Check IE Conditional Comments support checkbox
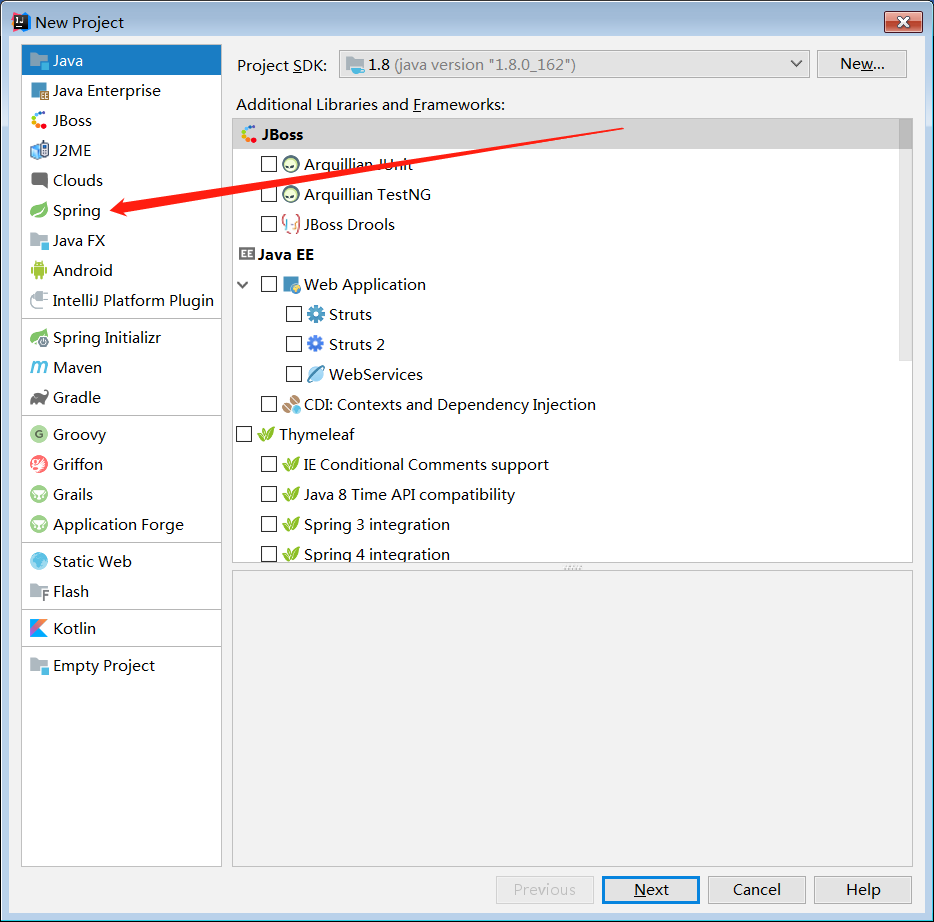934x922 pixels. [269, 464]
